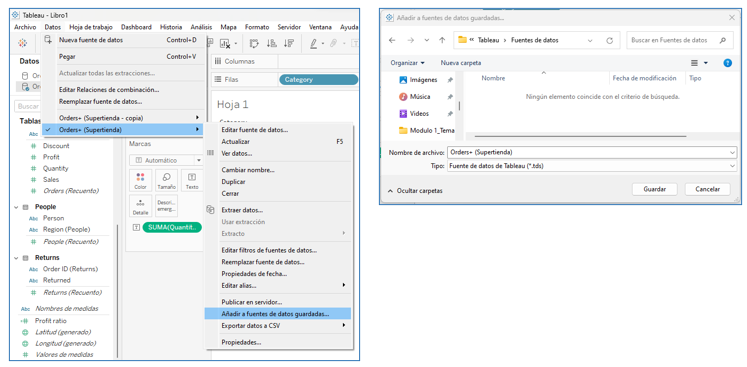Open the Música folder in sidebar
747x367 pixels.
click(414, 97)
